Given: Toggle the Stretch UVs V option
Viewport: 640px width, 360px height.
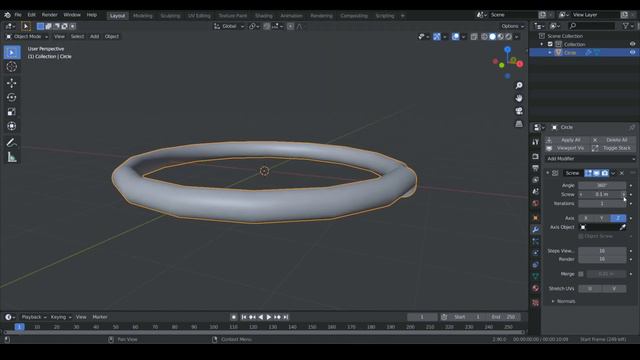Looking at the screenshot, I should (614, 289).
